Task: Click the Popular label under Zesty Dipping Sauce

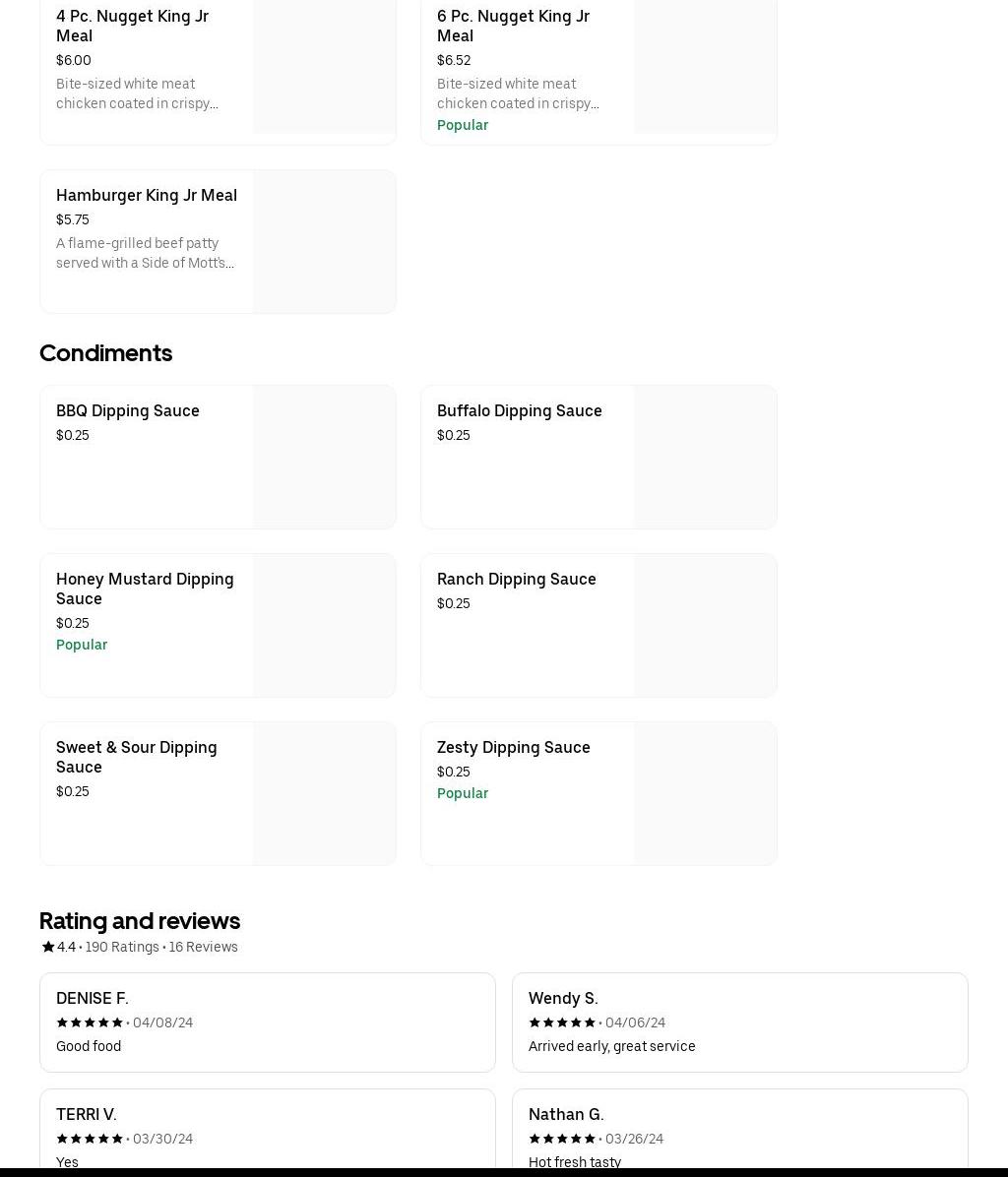Action: tap(463, 793)
